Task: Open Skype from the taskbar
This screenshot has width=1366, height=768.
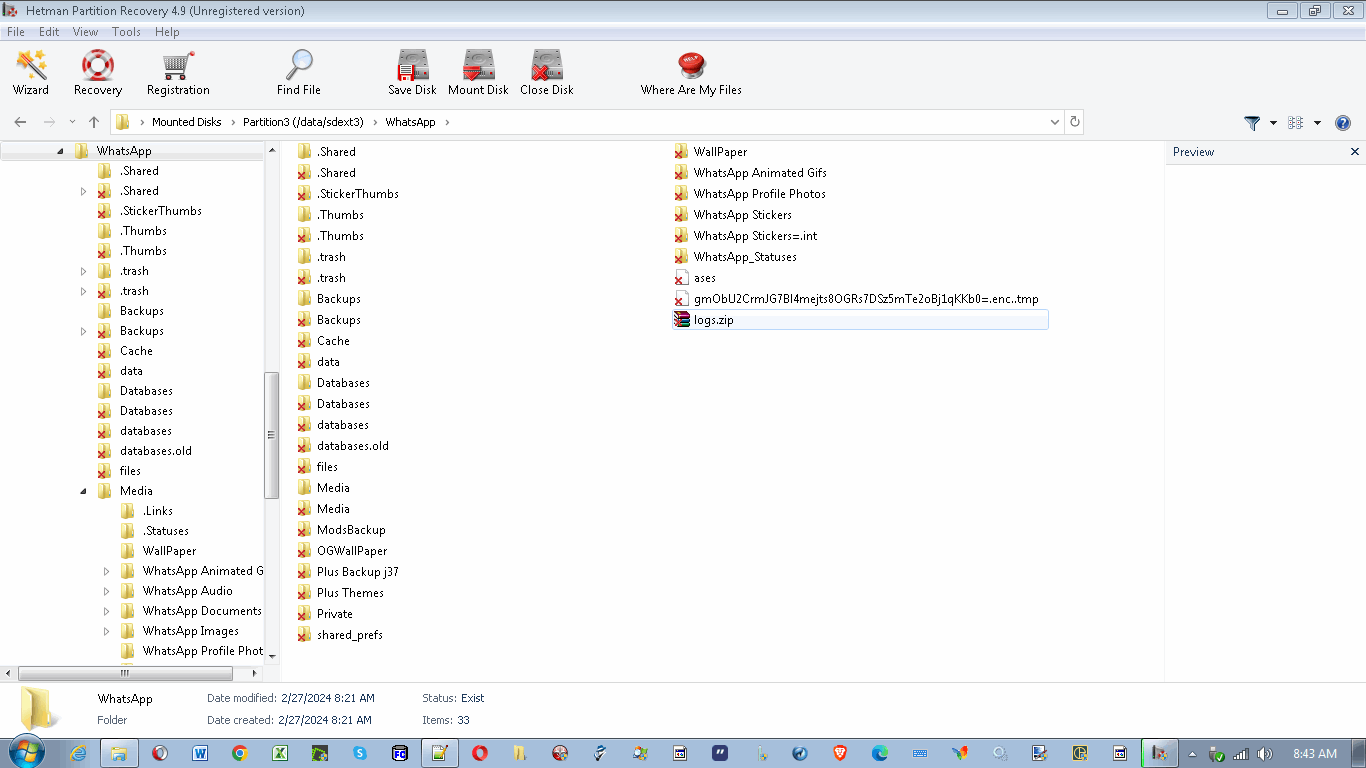Action: pyautogui.click(x=359, y=753)
